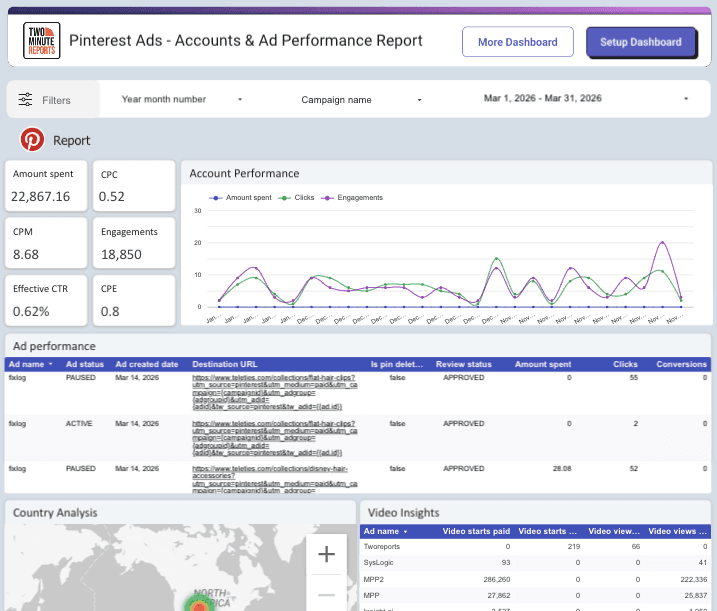Select the MPP2 row in Video Insights
Screen dimensions: 717x611
(x=535, y=579)
